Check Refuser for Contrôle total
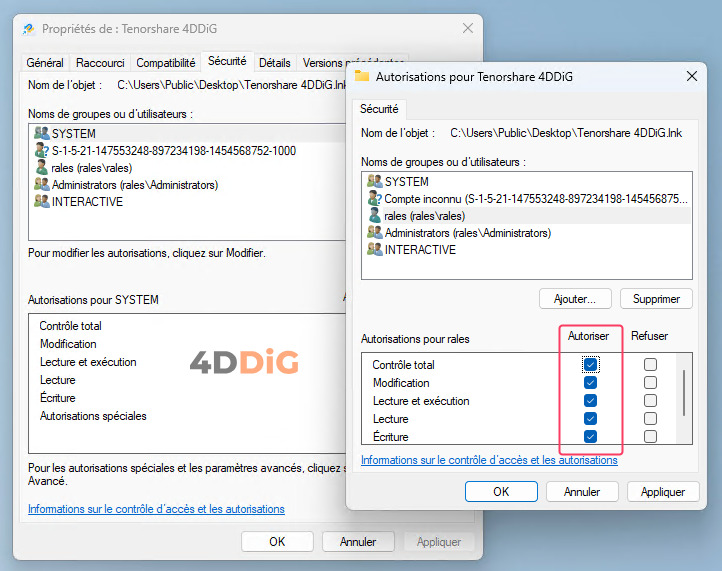This screenshot has width=722, height=571. [x=650, y=365]
